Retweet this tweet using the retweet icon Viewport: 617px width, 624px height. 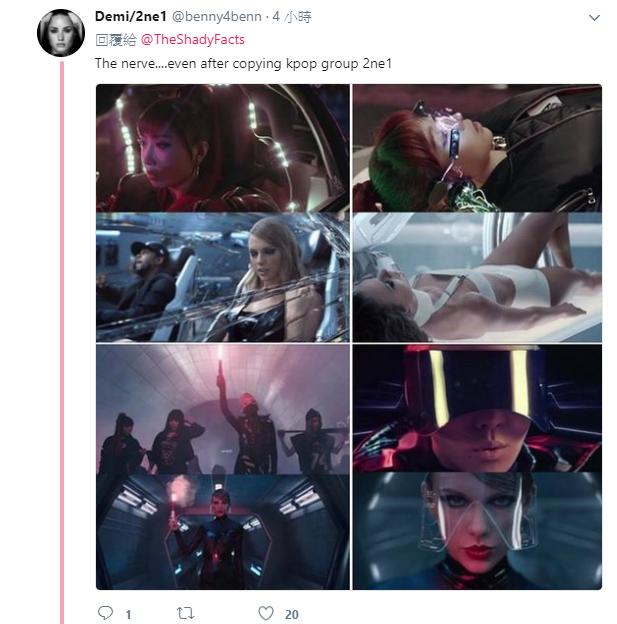[x=184, y=613]
